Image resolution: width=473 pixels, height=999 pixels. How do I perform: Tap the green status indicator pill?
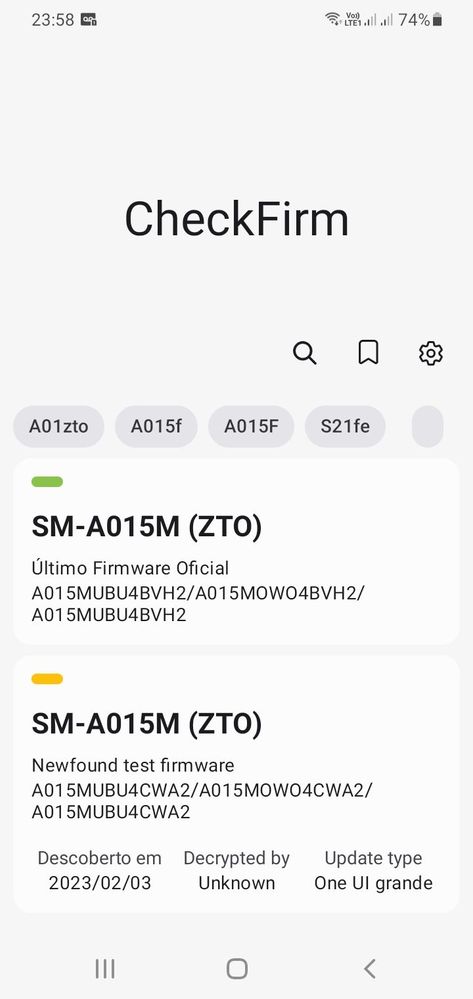(47, 482)
